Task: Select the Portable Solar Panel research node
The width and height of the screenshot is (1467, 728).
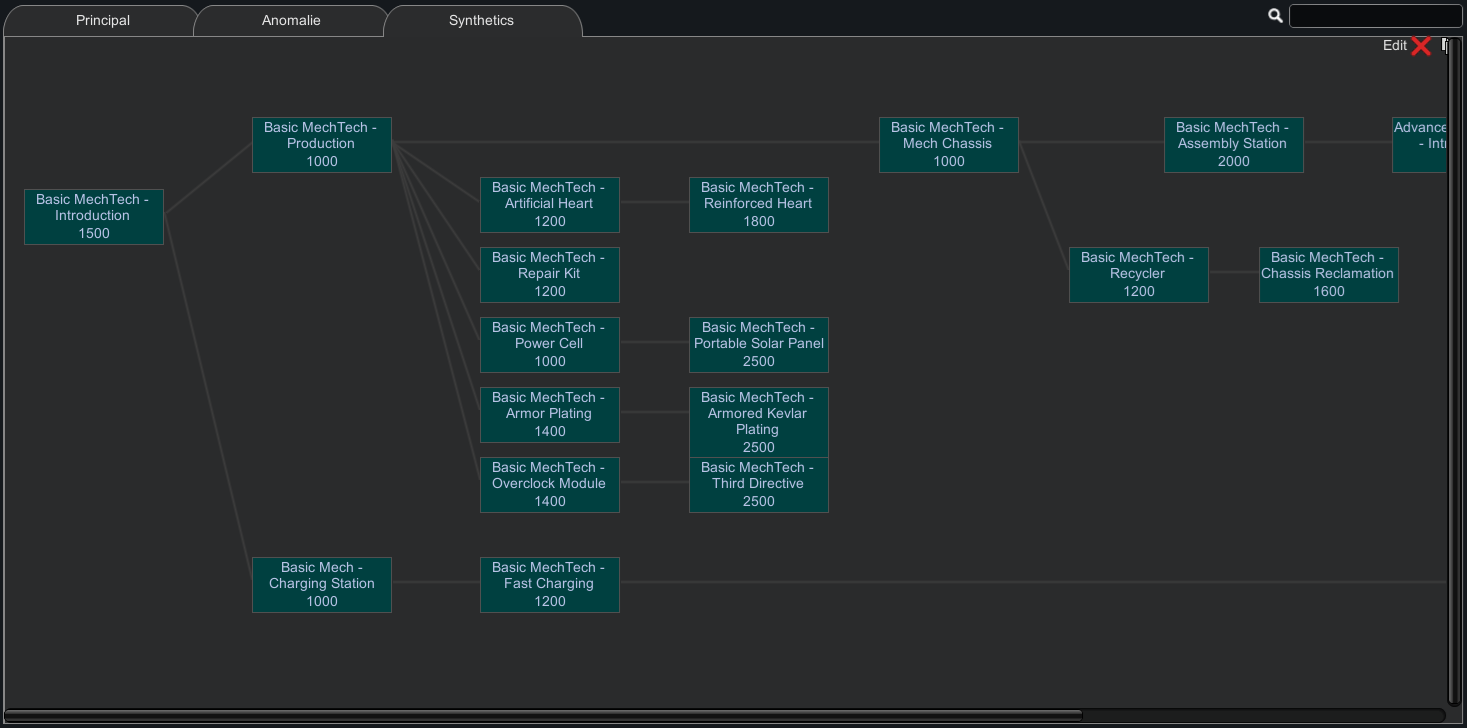Action: (759, 344)
